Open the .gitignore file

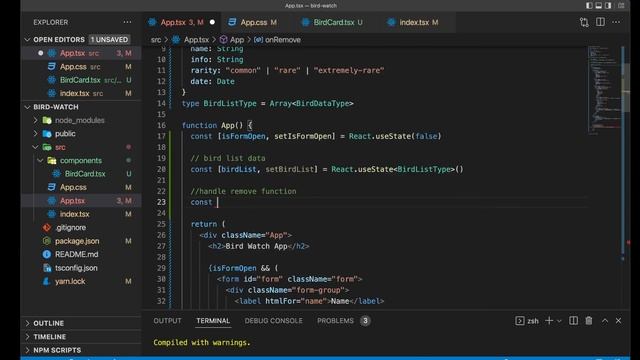coord(81,228)
